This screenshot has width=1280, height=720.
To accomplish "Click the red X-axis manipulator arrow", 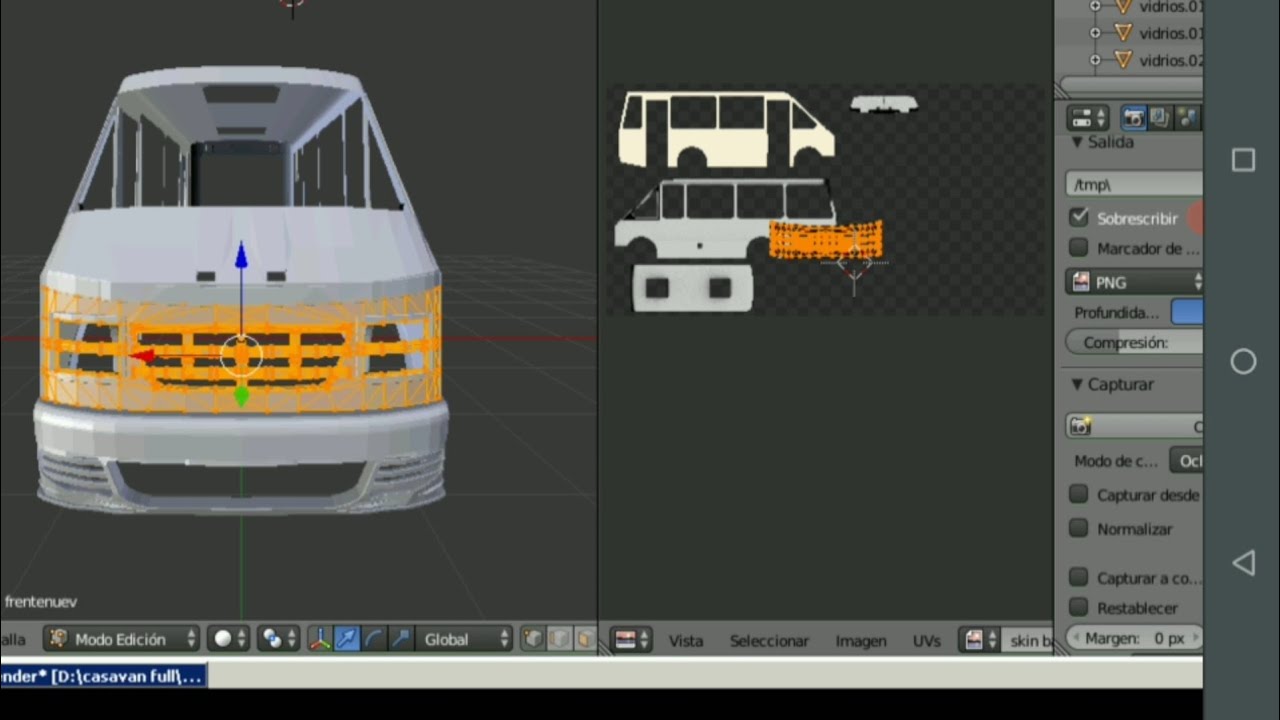I will [x=142, y=355].
